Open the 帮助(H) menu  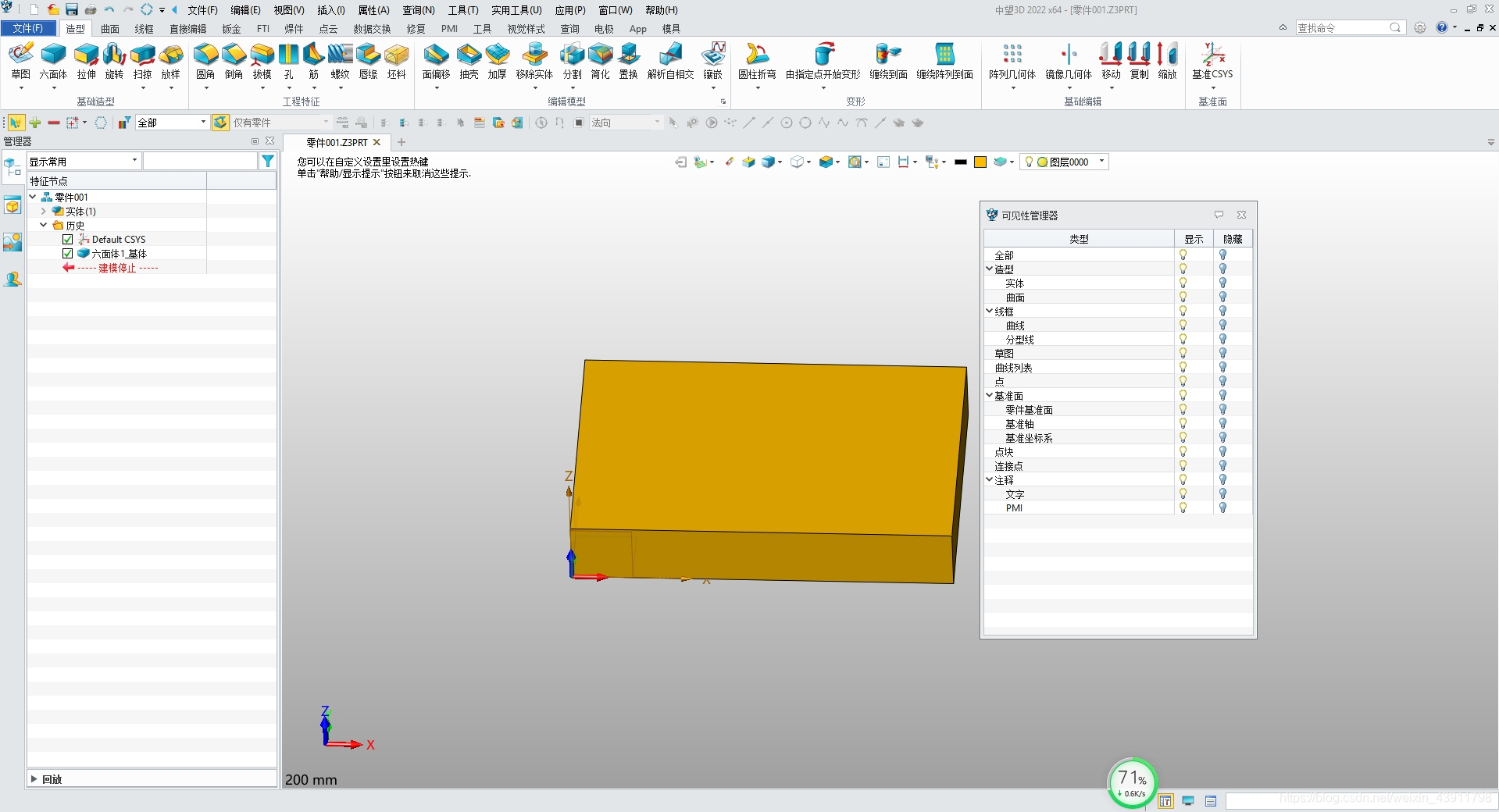pos(662,10)
